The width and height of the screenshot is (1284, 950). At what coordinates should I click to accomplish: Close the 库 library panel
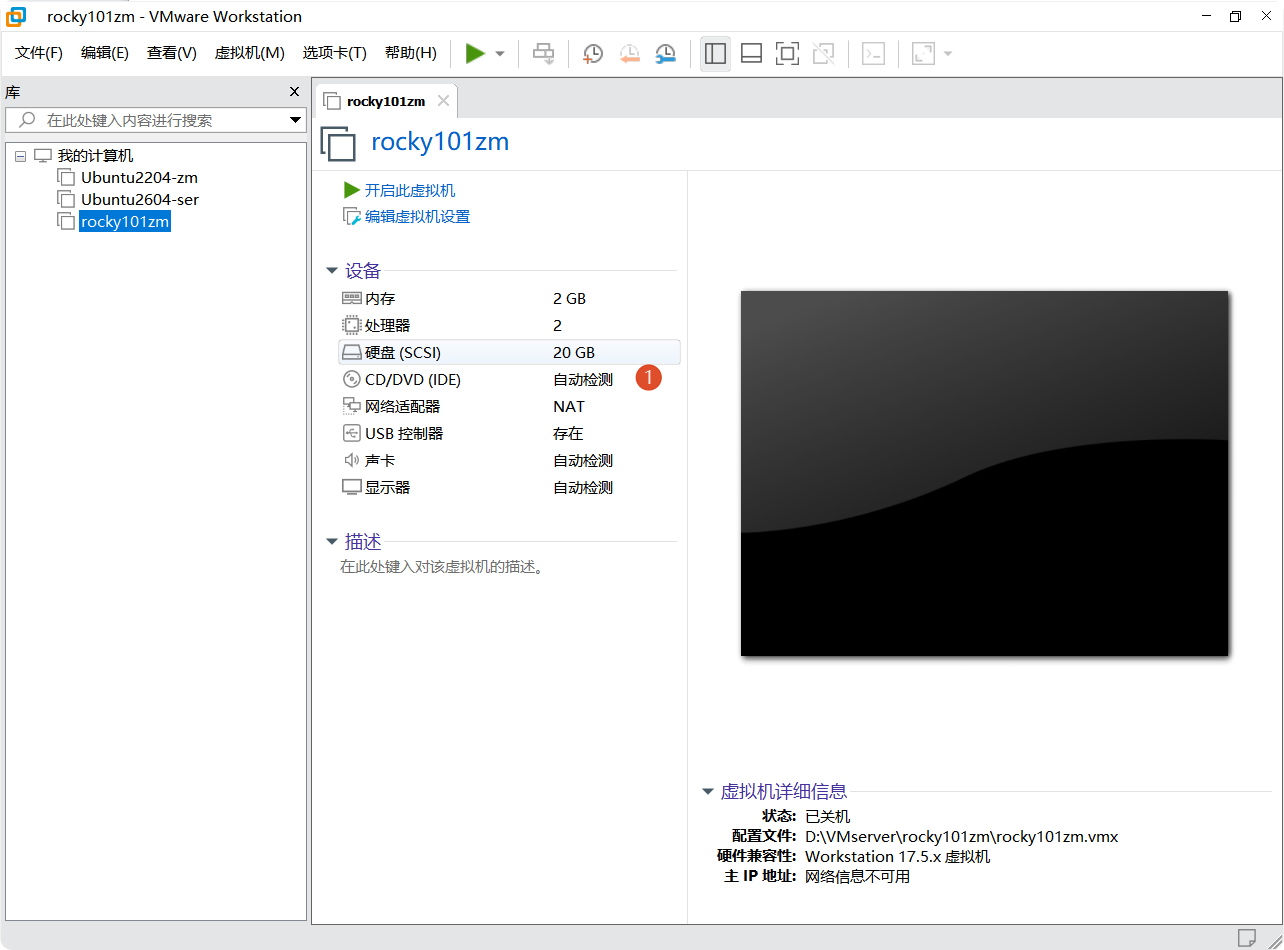point(294,92)
